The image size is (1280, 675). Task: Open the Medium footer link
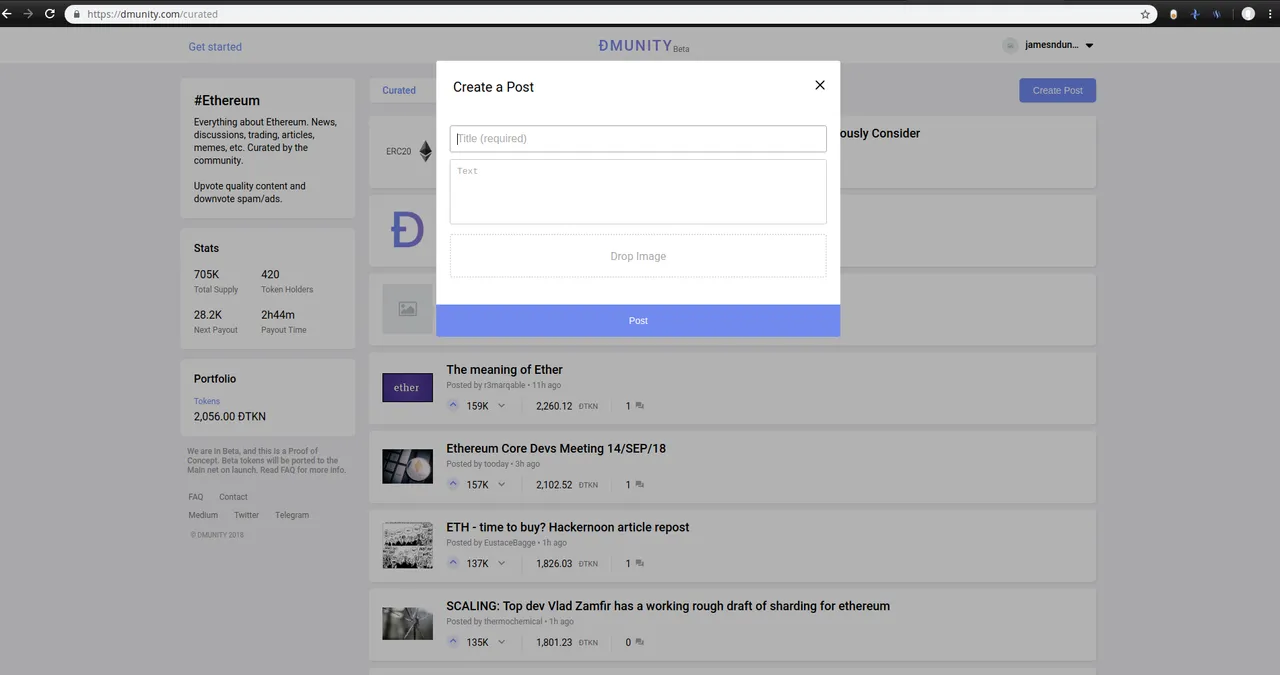203,515
